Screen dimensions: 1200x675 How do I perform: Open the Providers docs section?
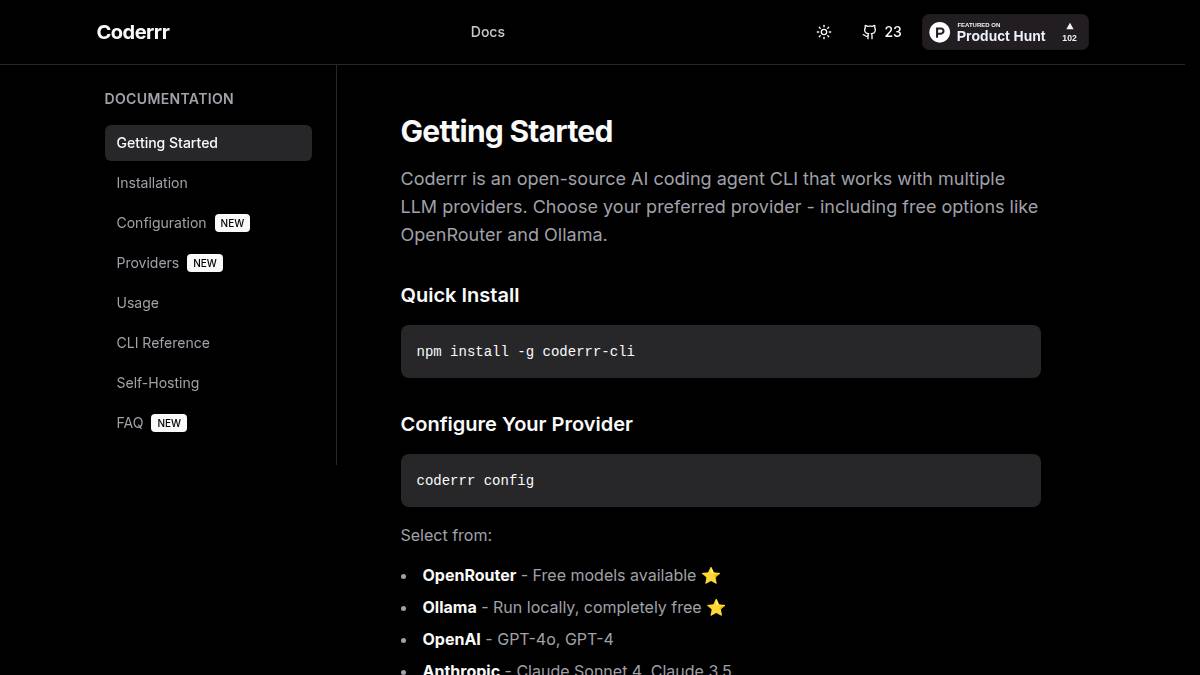(x=148, y=263)
